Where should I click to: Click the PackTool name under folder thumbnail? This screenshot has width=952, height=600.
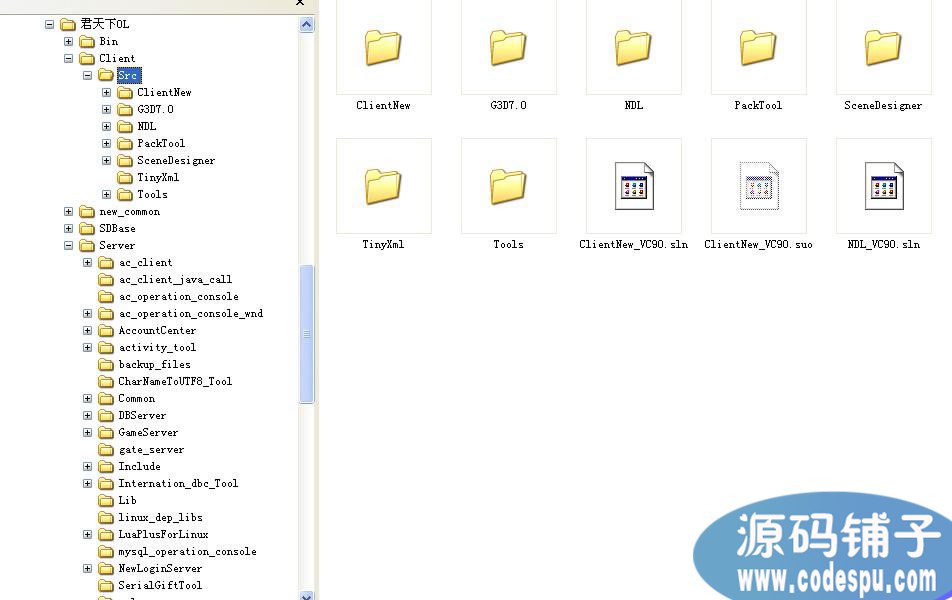click(x=758, y=105)
